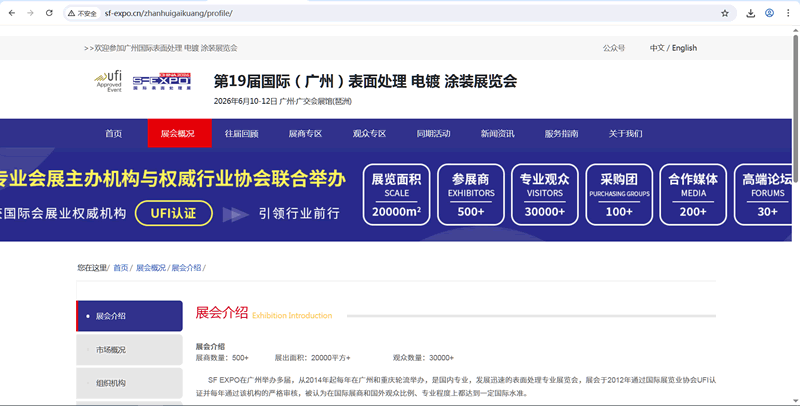Bookmark this page with star icon

tap(725, 13)
